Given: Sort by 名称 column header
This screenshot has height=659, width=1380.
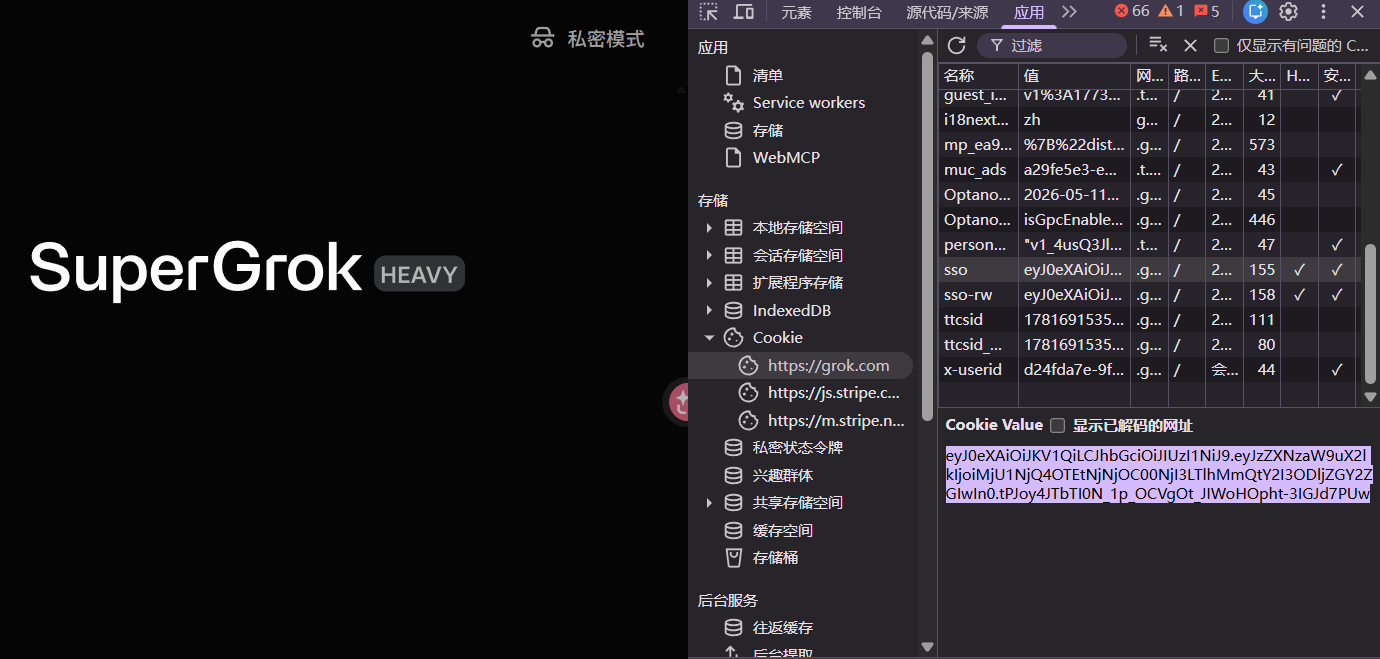Looking at the screenshot, I should point(978,75).
